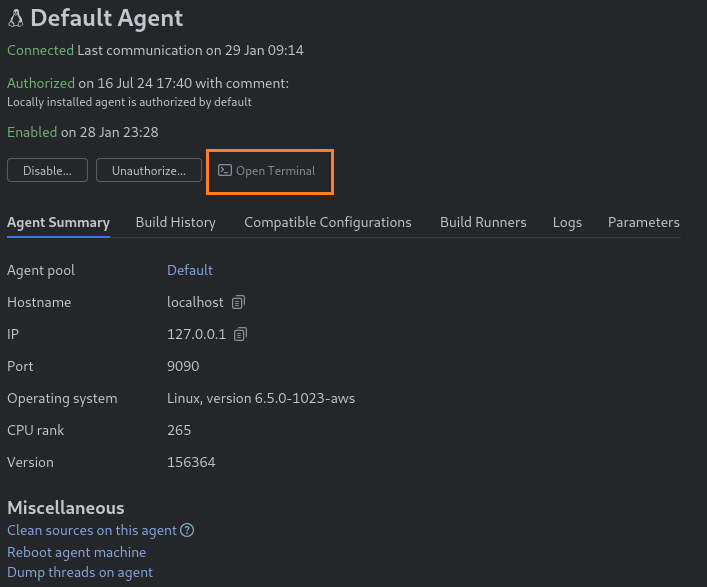The image size is (707, 587).
Task: Open help icon next to Clean sources
Action: point(187,530)
